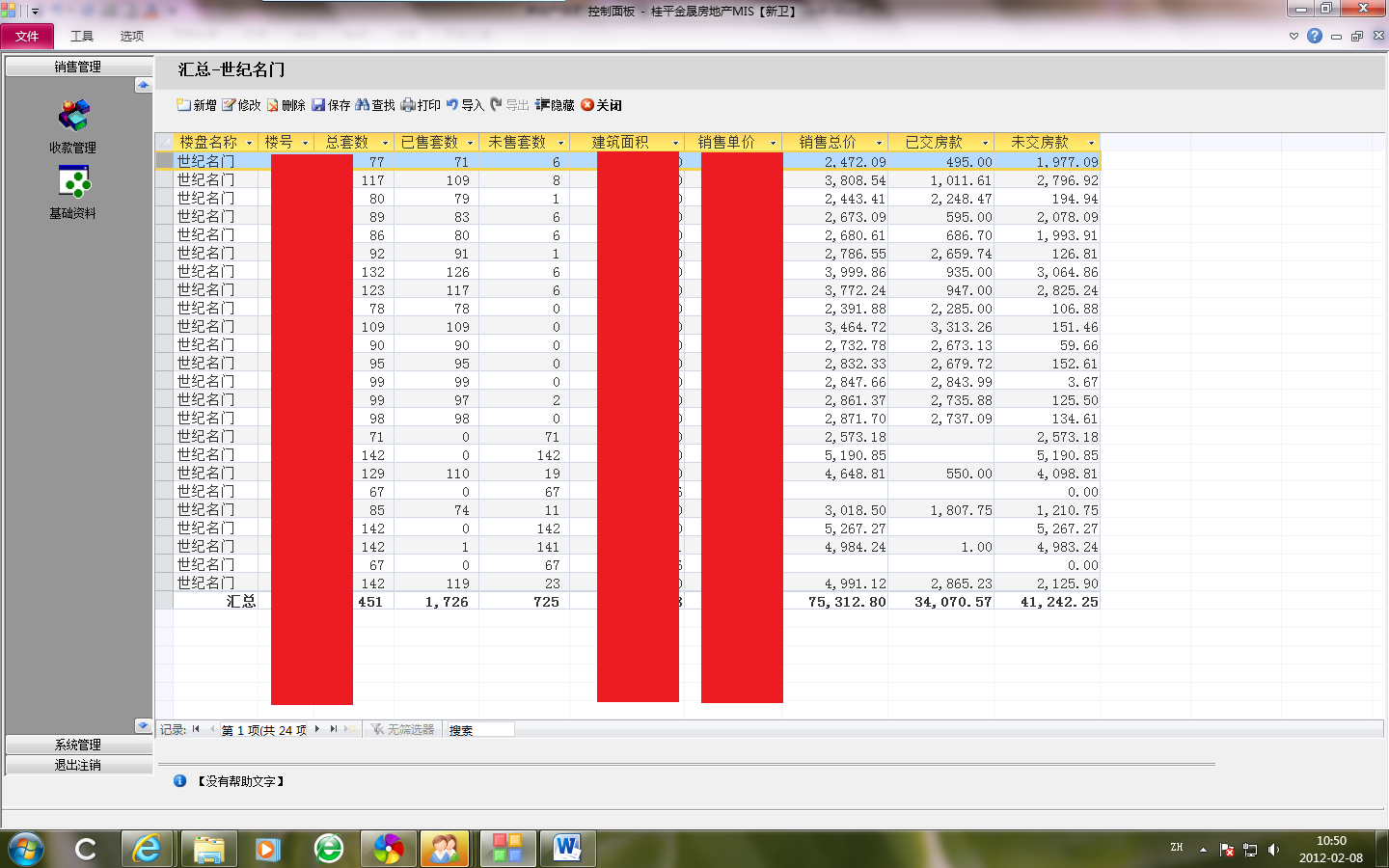
Task: Click the 无筛选器 filter indicator
Action: pyautogui.click(x=402, y=729)
